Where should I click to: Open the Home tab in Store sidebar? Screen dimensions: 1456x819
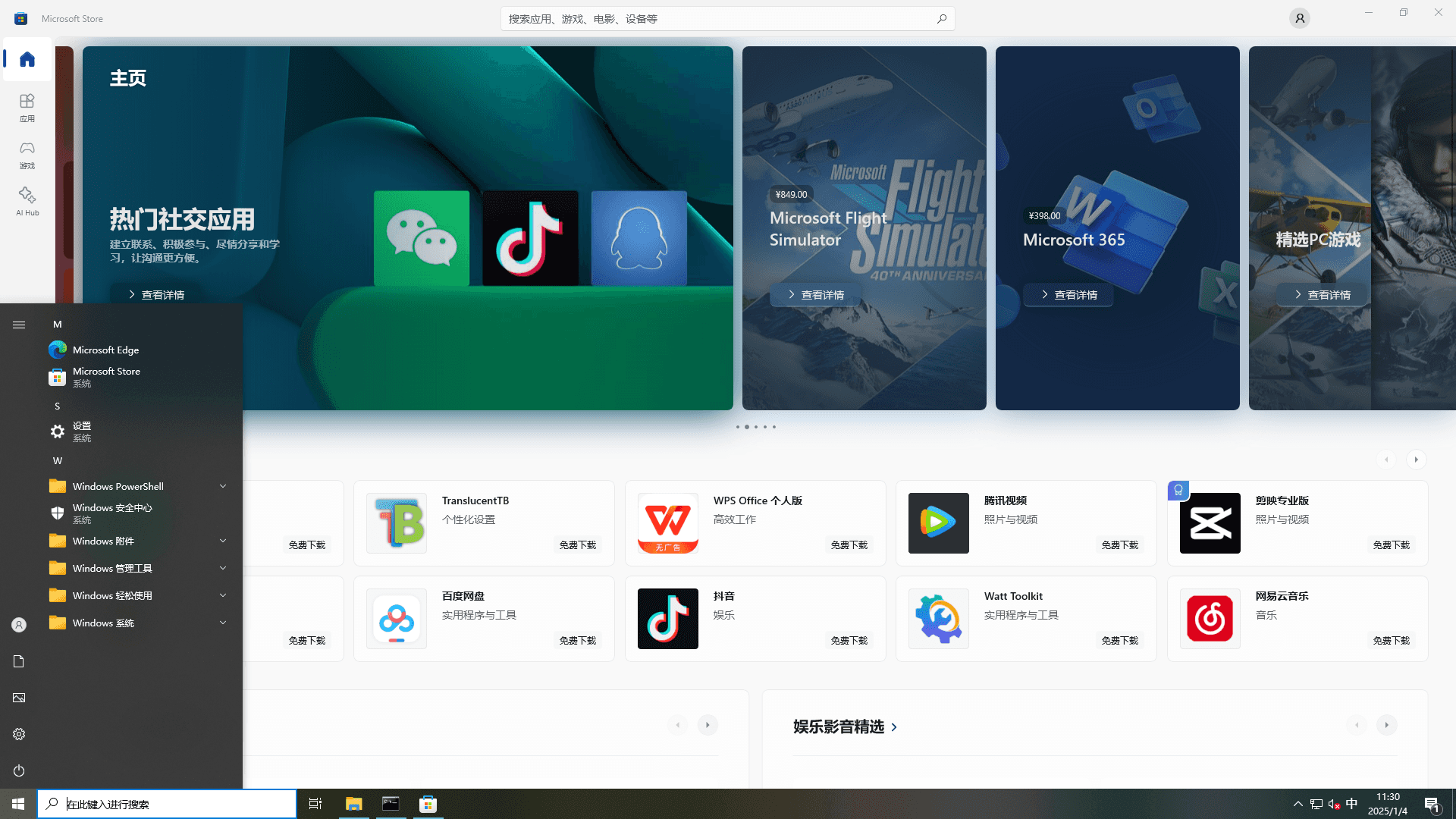tap(27, 59)
